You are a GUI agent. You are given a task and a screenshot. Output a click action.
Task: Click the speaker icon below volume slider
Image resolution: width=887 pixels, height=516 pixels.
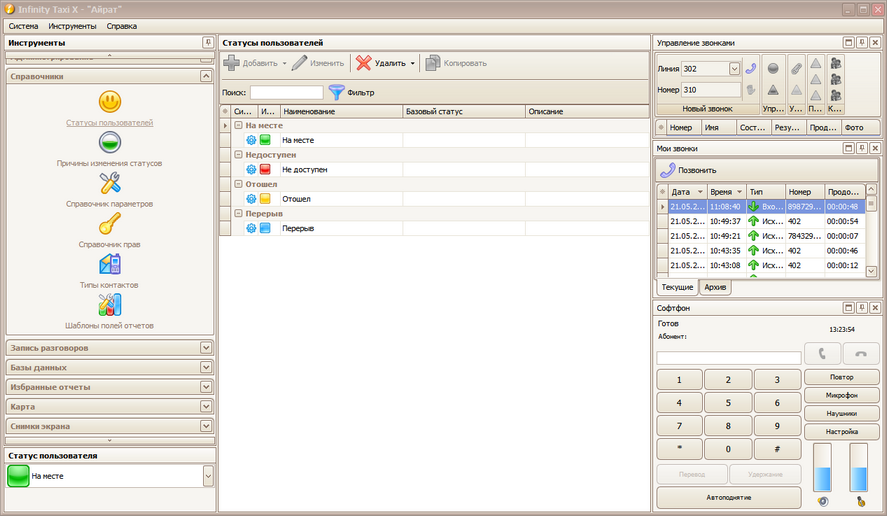point(823,501)
